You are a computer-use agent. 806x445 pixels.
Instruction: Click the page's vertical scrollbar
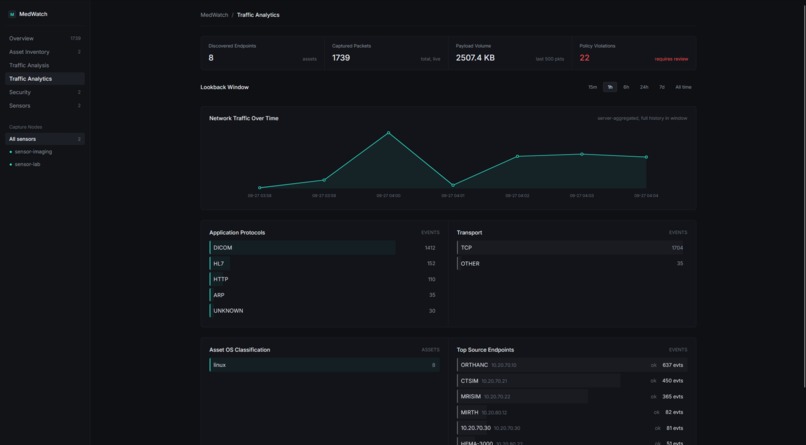pyautogui.click(x=804, y=194)
